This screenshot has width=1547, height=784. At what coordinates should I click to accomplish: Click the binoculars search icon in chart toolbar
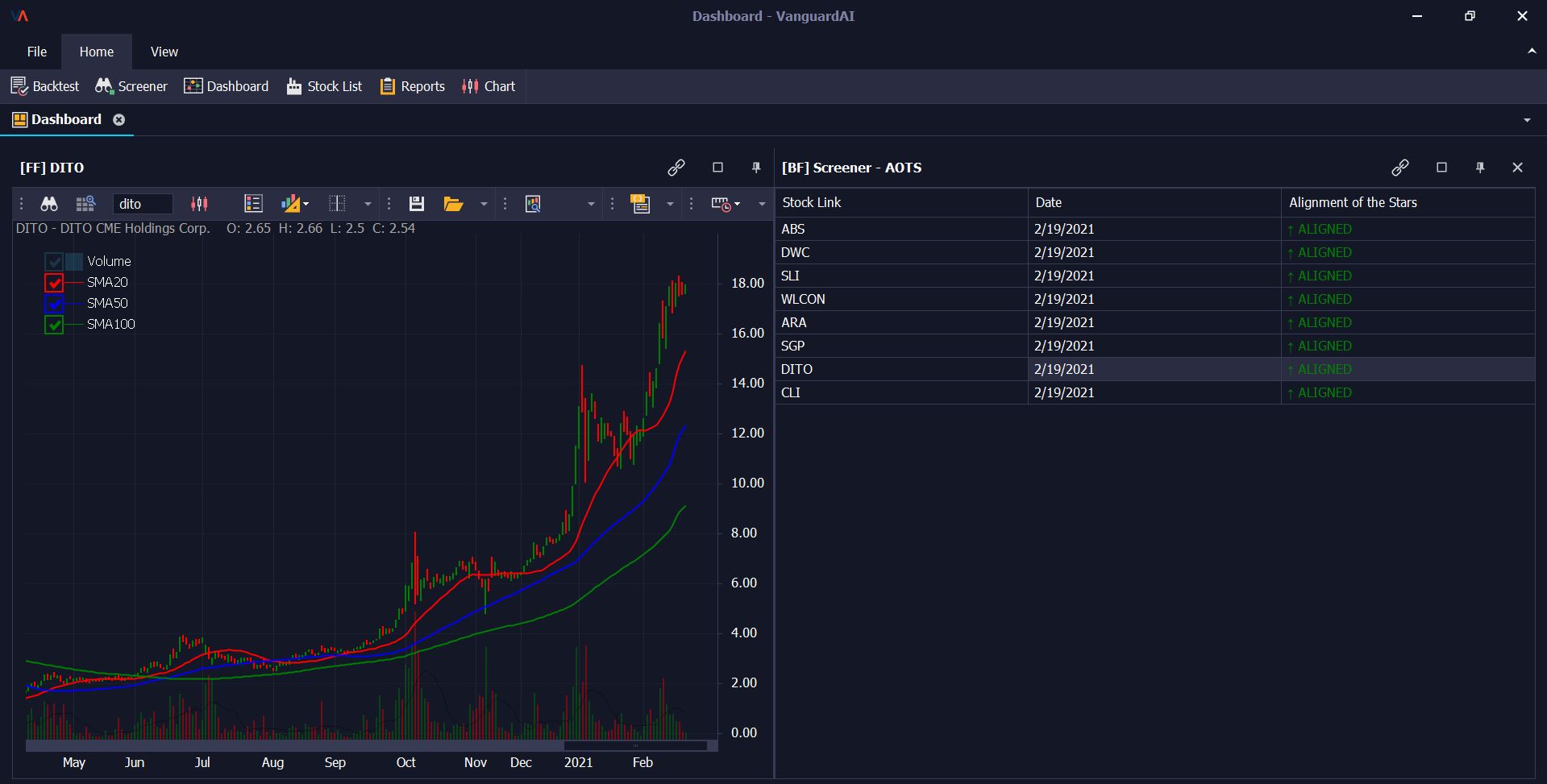tap(49, 204)
